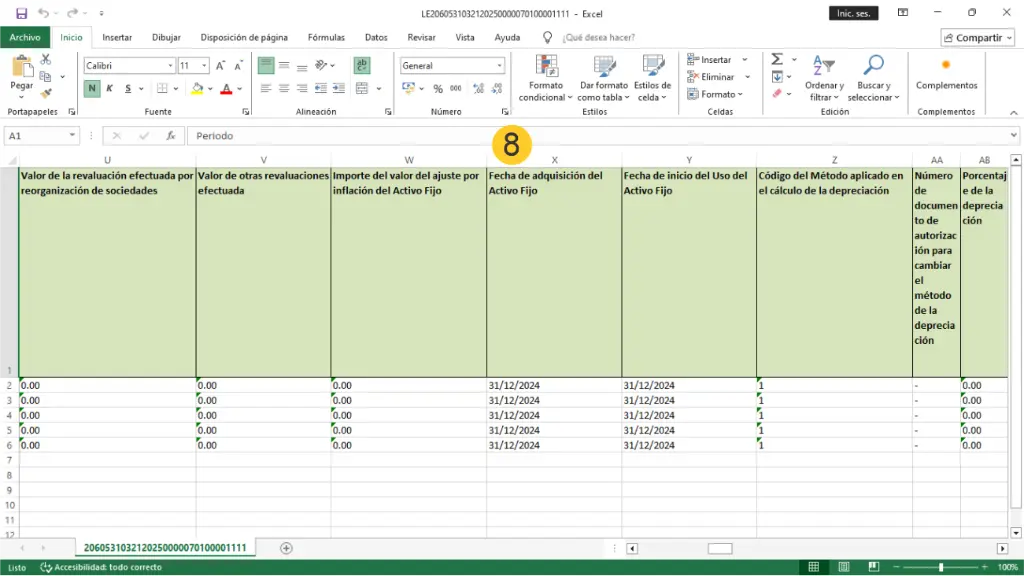Click the Ordenar y filtrar icon
The image size is (1024, 576).
click(824, 66)
